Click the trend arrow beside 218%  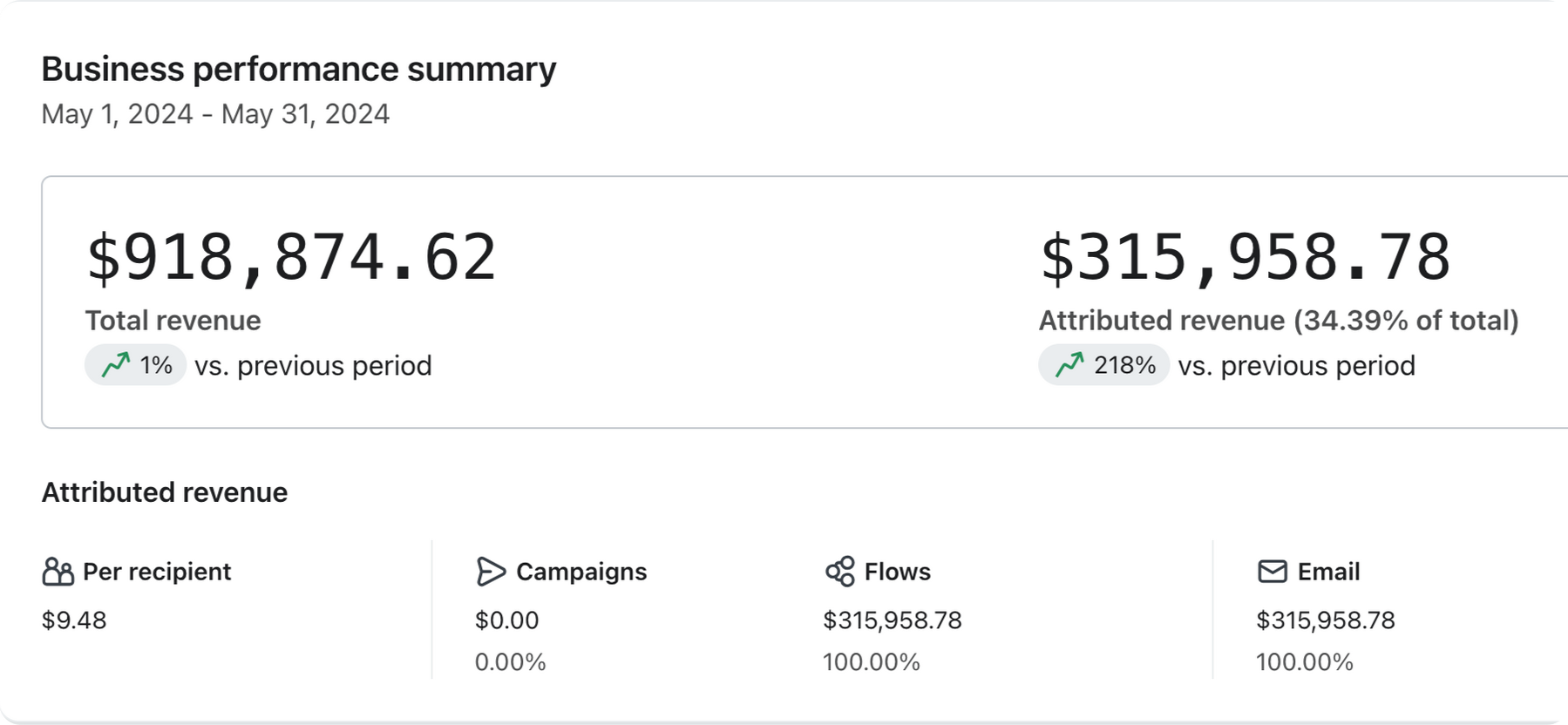[x=1069, y=365]
